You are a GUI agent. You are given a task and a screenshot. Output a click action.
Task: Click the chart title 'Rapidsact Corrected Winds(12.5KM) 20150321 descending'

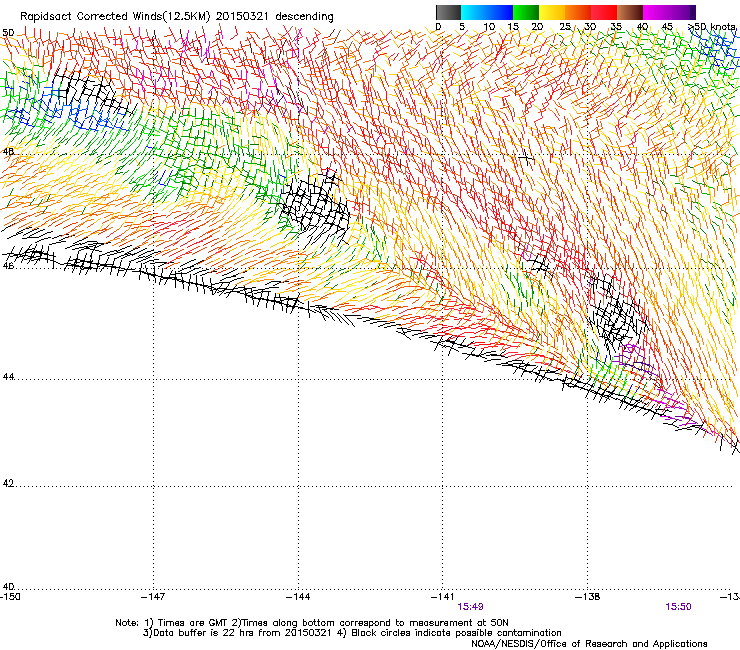coord(177,17)
